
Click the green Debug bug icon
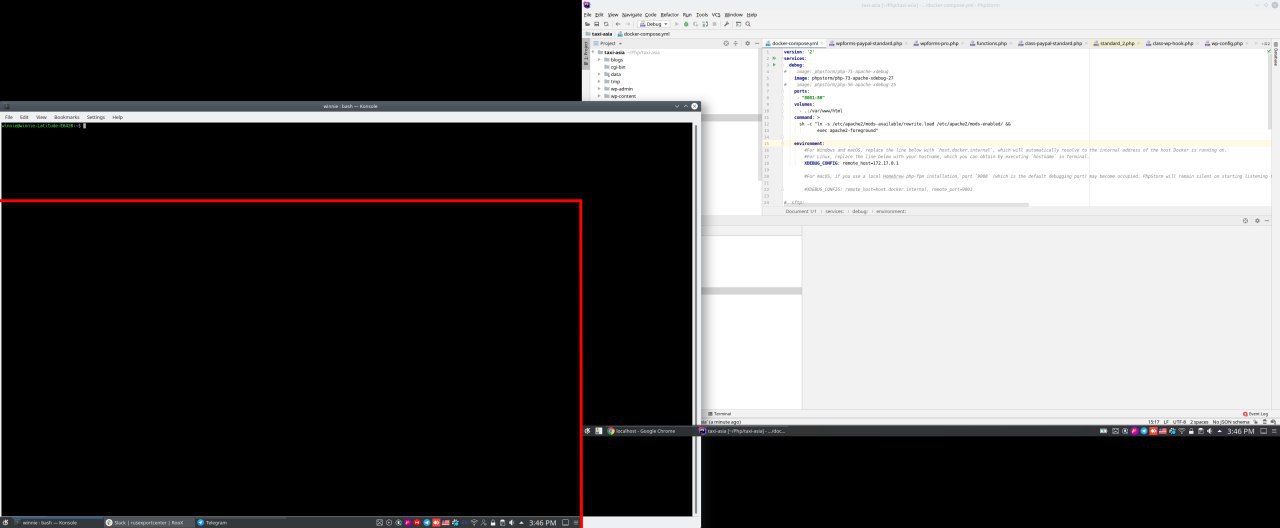[x=686, y=24]
